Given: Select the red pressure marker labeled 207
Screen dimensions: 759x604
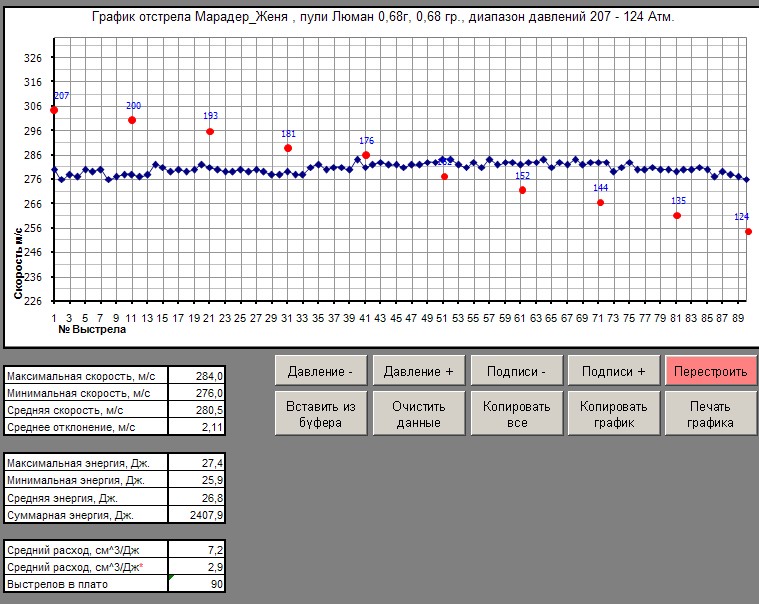Looking at the screenshot, I should 54,110.
